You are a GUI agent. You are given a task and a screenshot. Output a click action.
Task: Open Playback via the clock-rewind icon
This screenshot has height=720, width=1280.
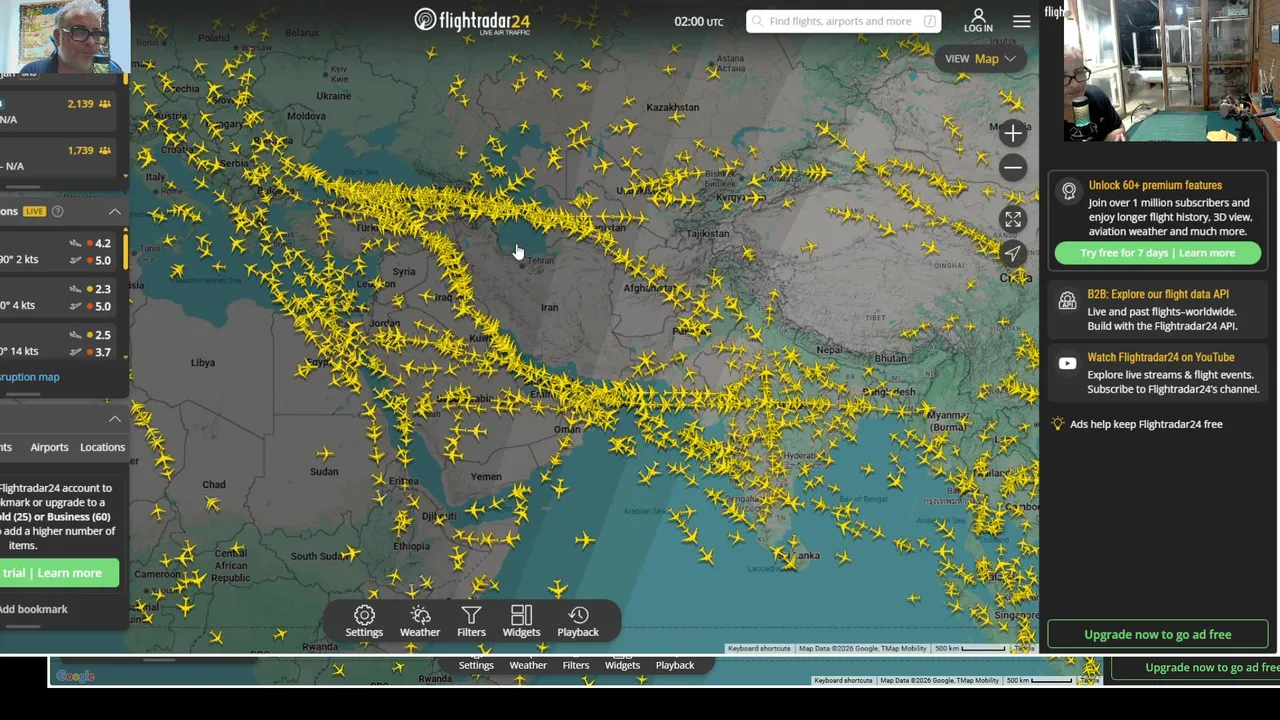click(578, 615)
